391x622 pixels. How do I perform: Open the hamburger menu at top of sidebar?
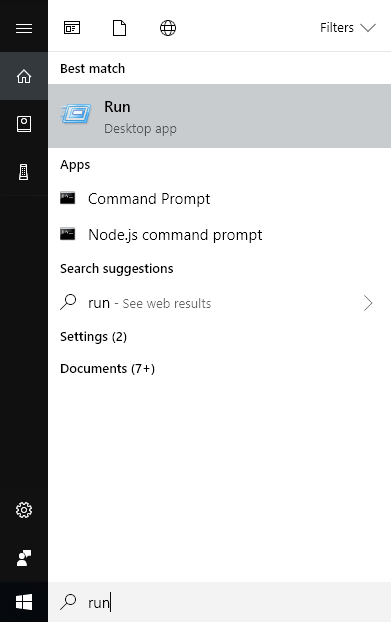(x=24, y=28)
